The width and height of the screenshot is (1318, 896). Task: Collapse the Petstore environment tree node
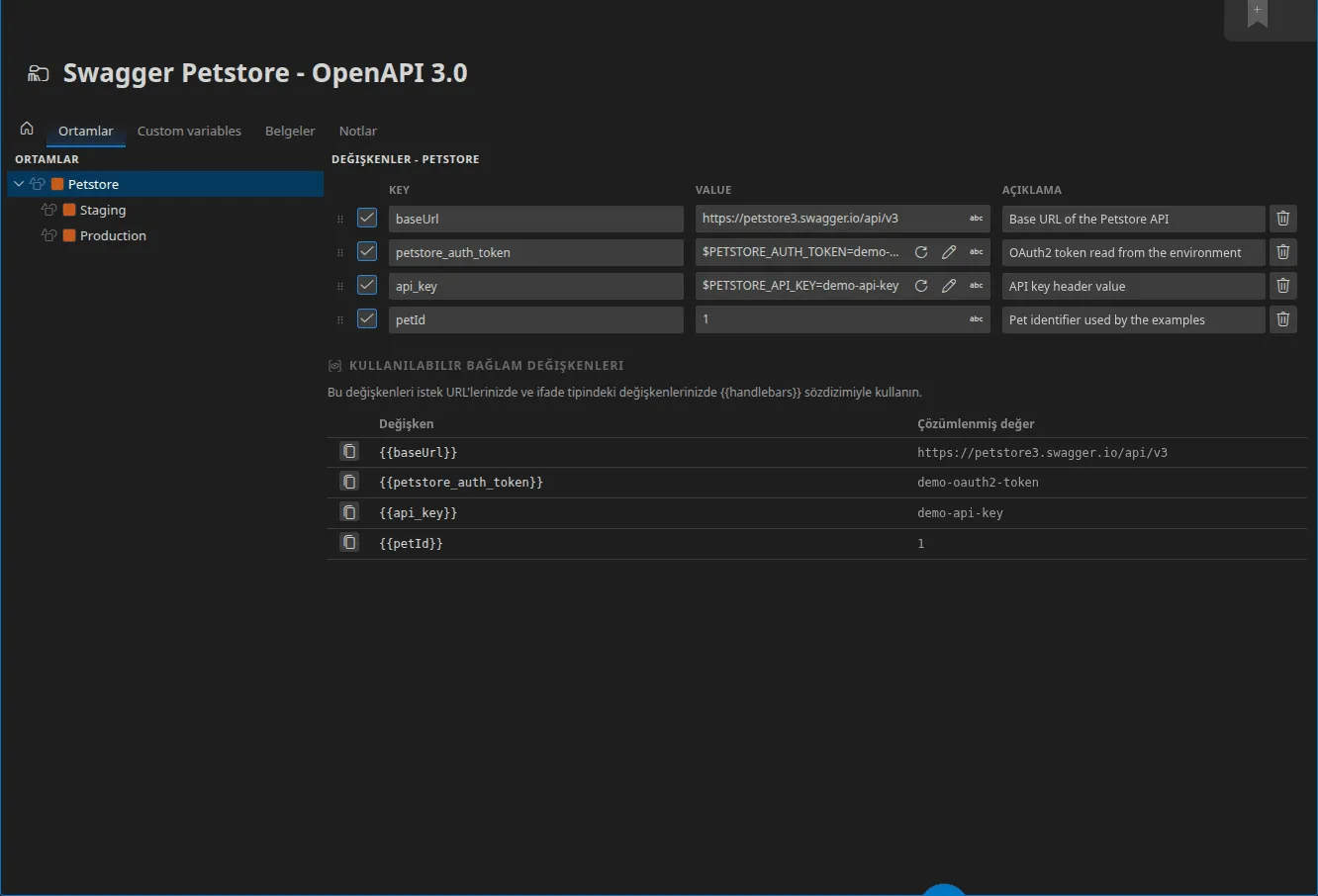point(19,184)
